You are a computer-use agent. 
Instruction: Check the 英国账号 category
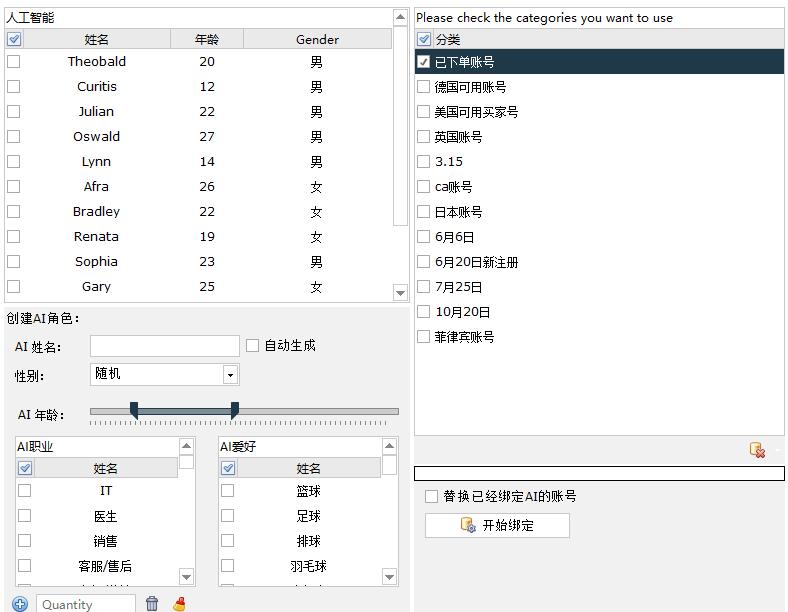click(x=424, y=137)
